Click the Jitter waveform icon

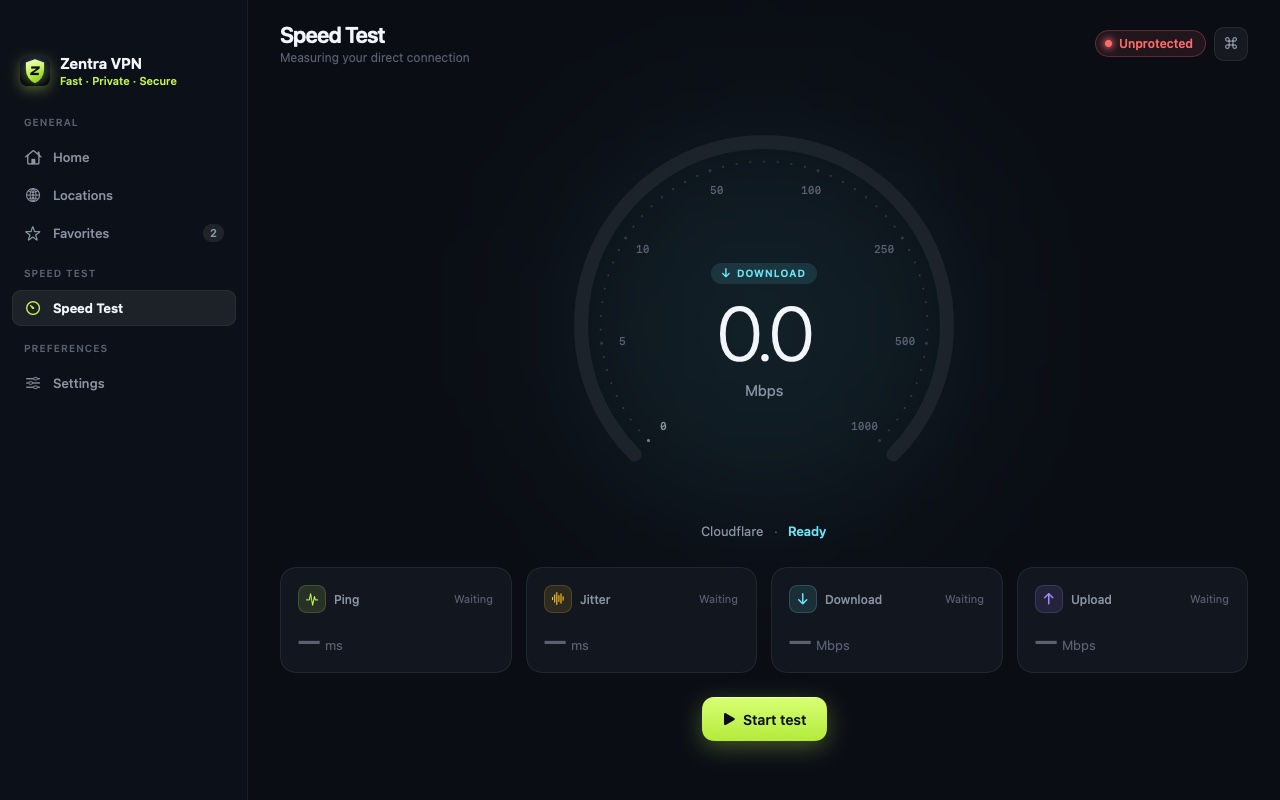tap(558, 599)
